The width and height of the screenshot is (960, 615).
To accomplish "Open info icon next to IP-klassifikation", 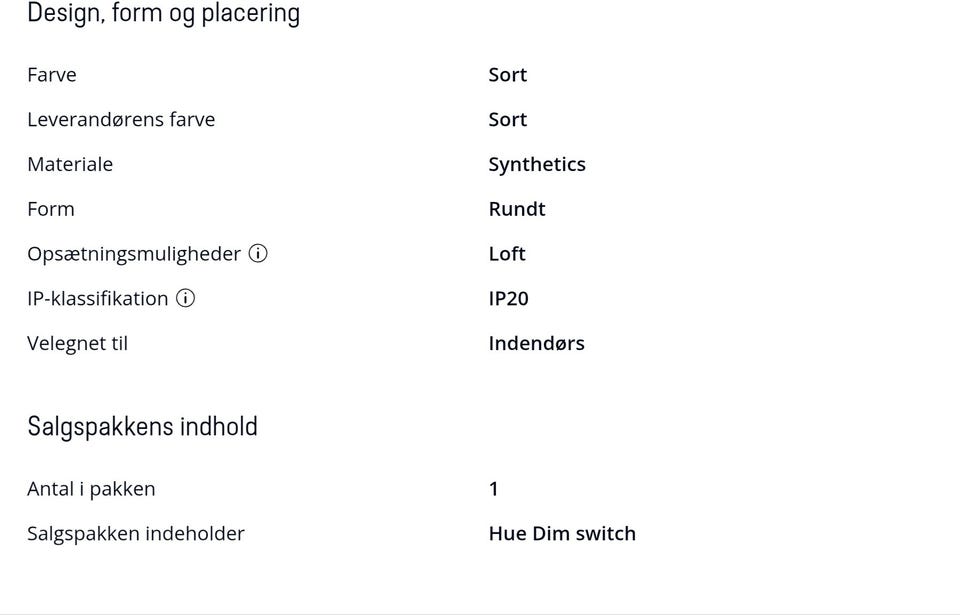I will [x=186, y=298].
